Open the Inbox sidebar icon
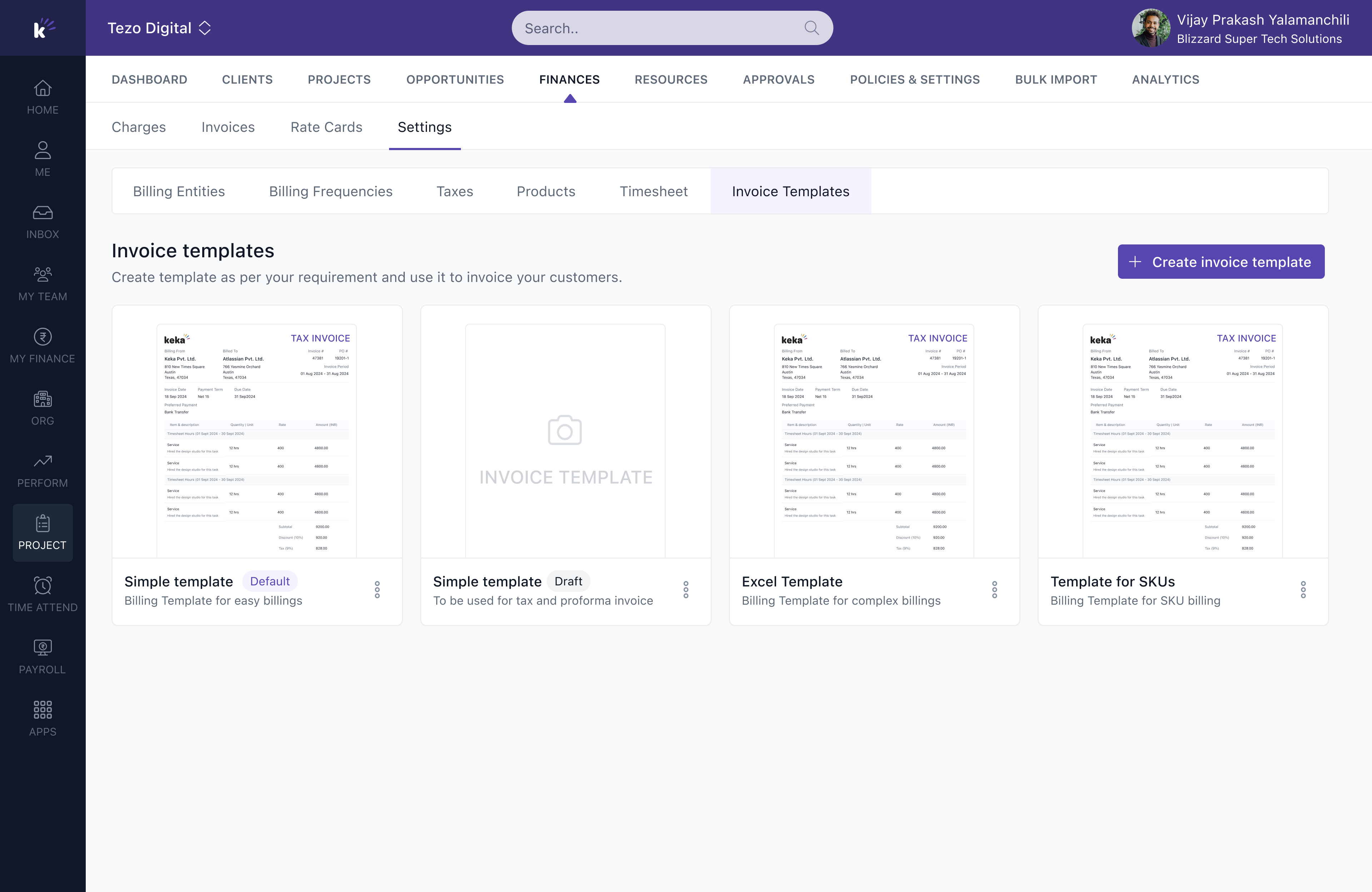Viewport: 1372px width, 892px height. 43,213
